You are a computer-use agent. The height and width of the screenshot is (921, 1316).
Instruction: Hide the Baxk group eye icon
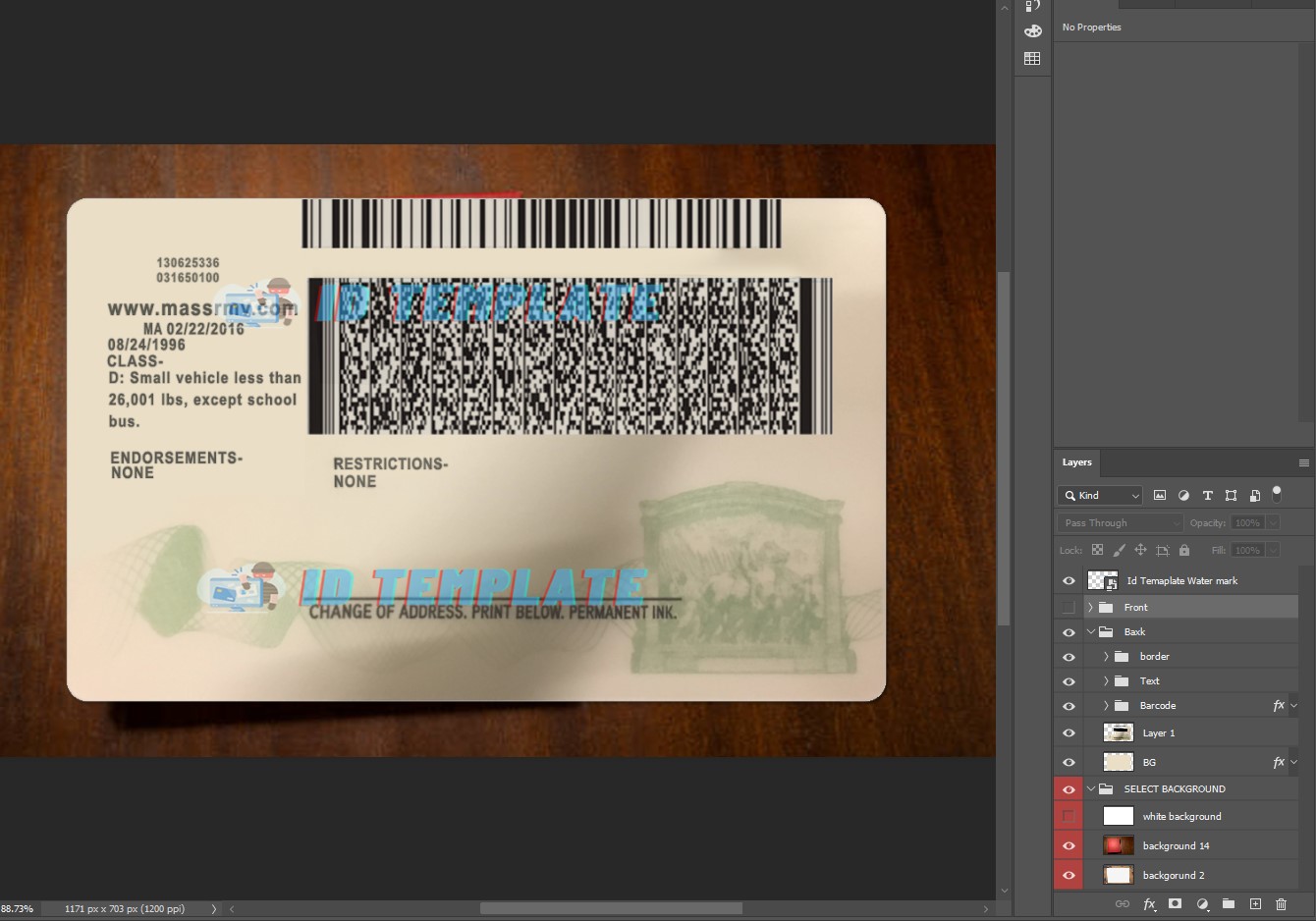pyautogui.click(x=1069, y=632)
